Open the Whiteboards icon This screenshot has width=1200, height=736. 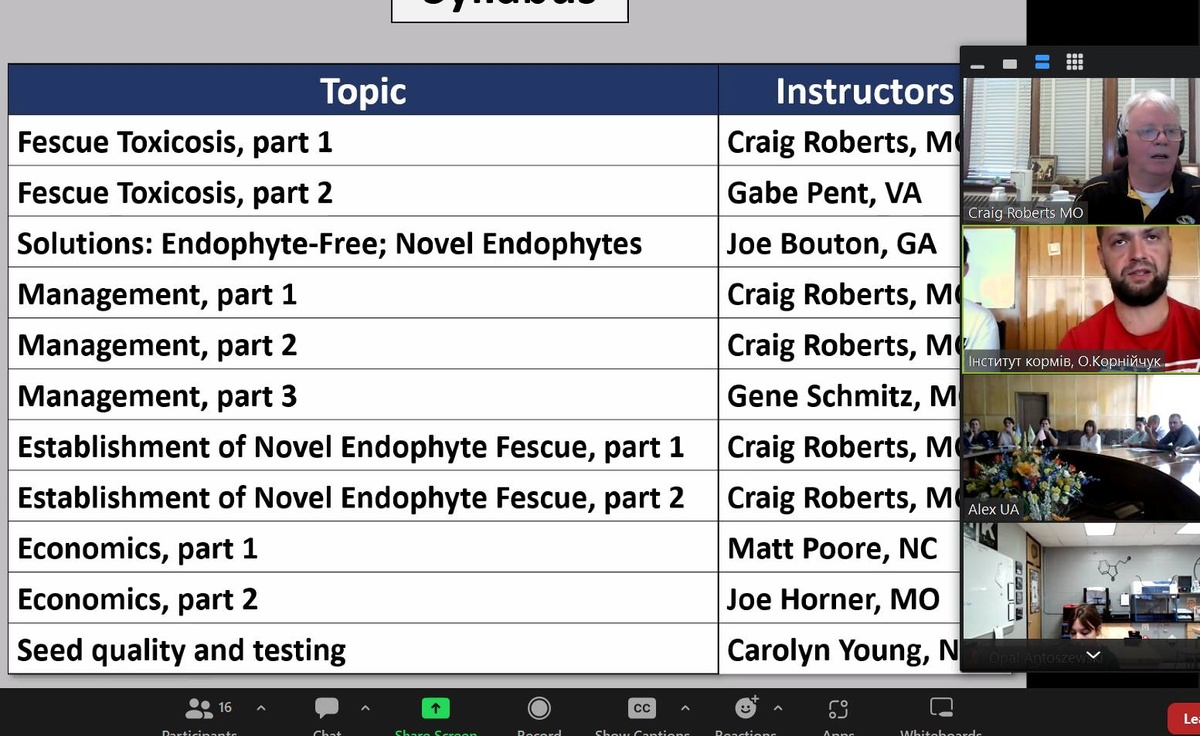pyautogui.click(x=941, y=708)
